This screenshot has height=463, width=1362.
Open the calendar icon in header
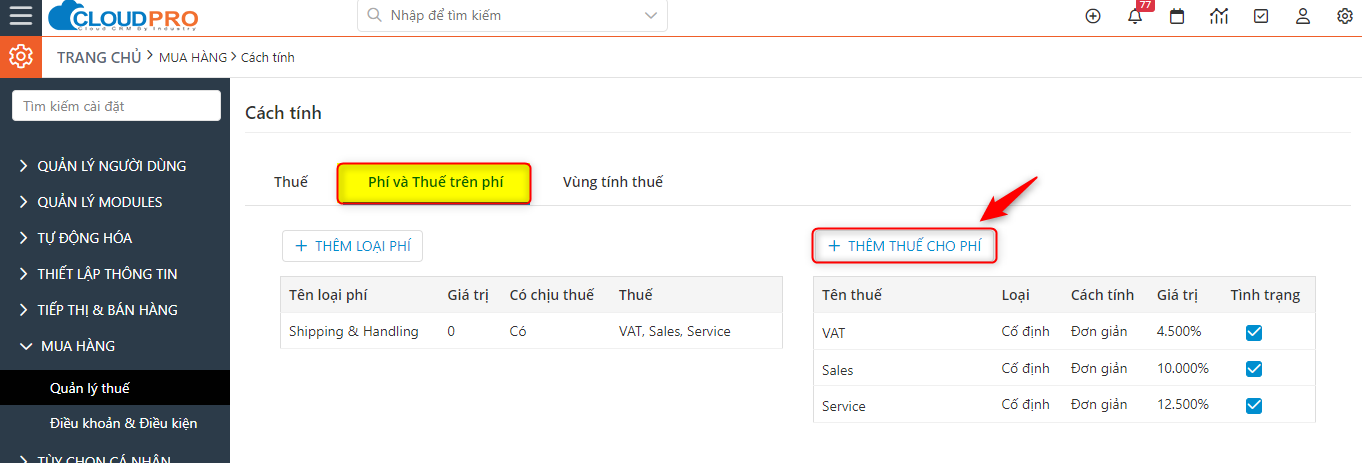coord(1177,16)
